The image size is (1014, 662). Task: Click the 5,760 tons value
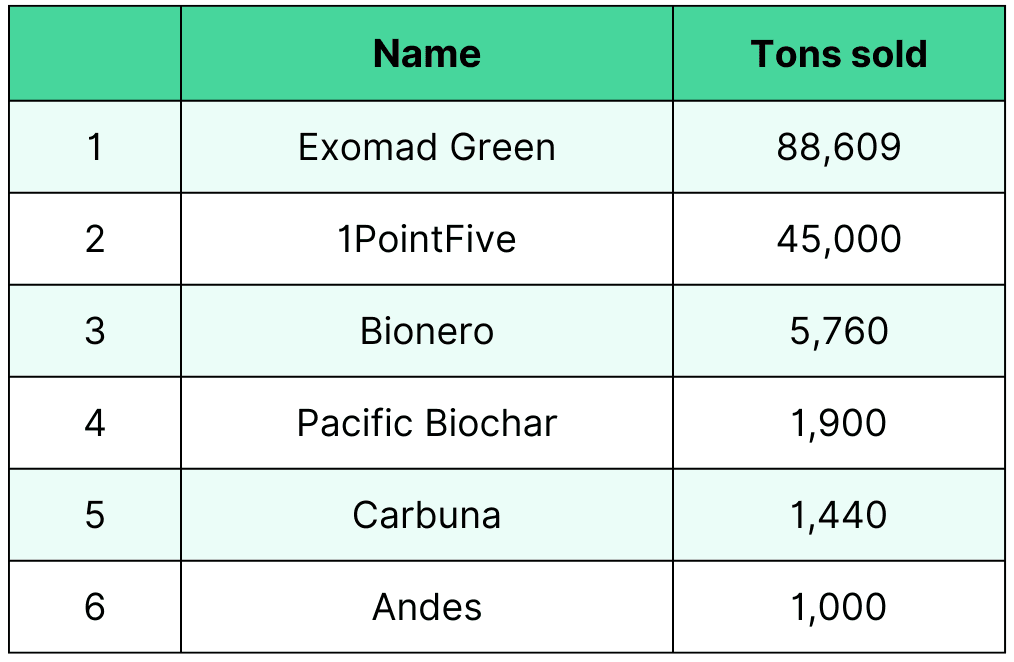click(x=839, y=330)
